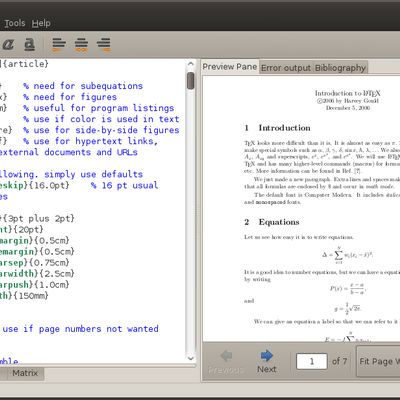Image resolution: width=400 pixels, height=400 pixels.
Task: Click the editor scroll up arrow
Action: tap(191, 64)
